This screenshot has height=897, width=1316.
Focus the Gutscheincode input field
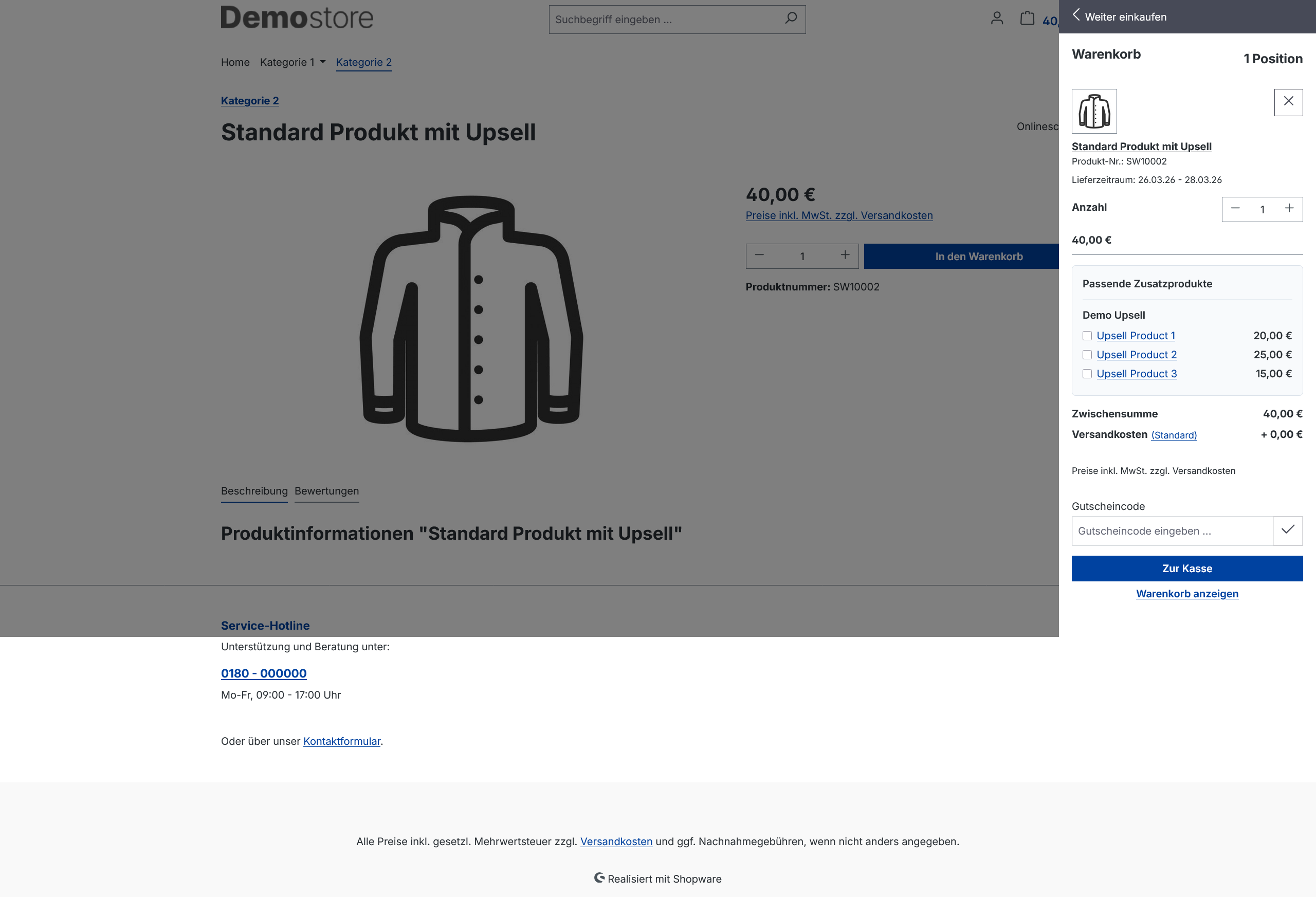point(1172,530)
